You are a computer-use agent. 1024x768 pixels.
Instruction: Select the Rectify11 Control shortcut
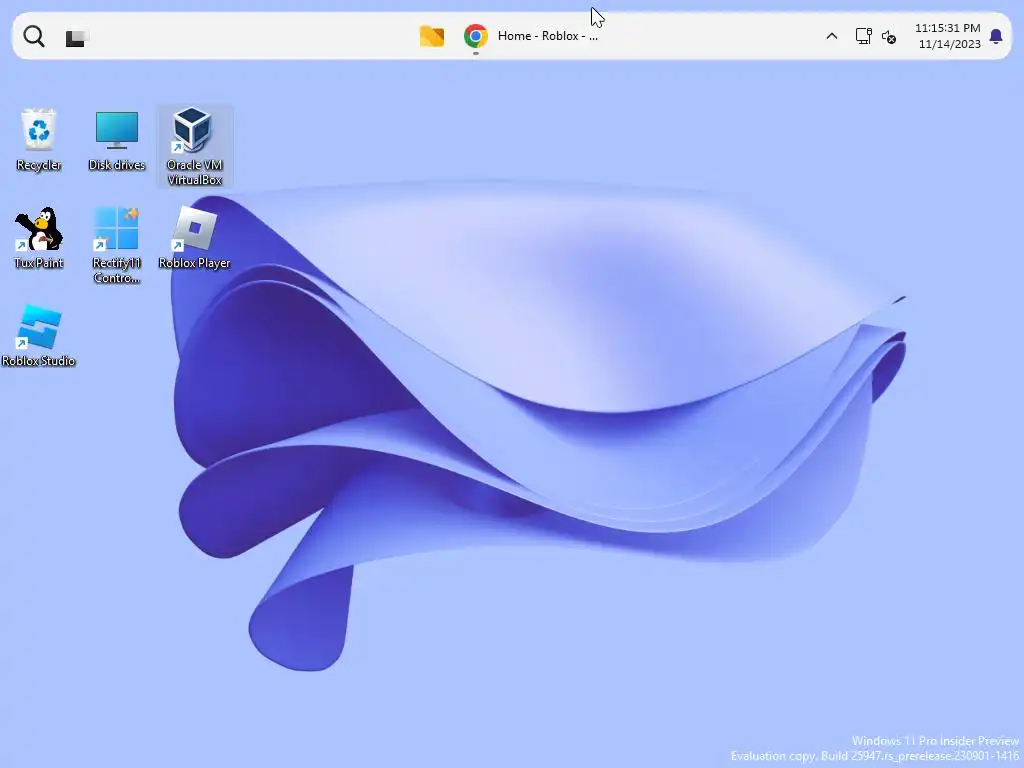click(117, 245)
